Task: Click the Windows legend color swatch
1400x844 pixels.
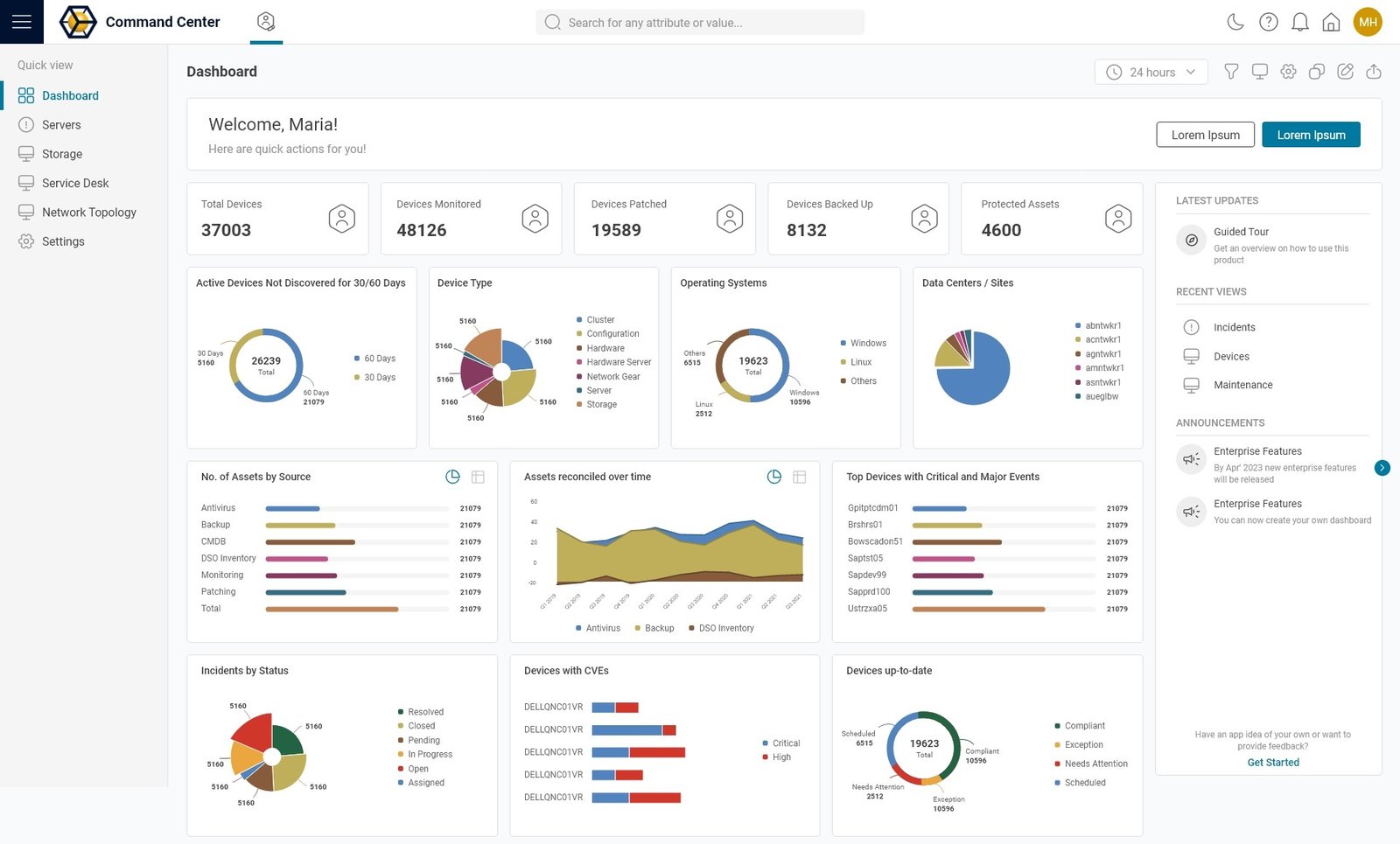Action: pos(843,343)
